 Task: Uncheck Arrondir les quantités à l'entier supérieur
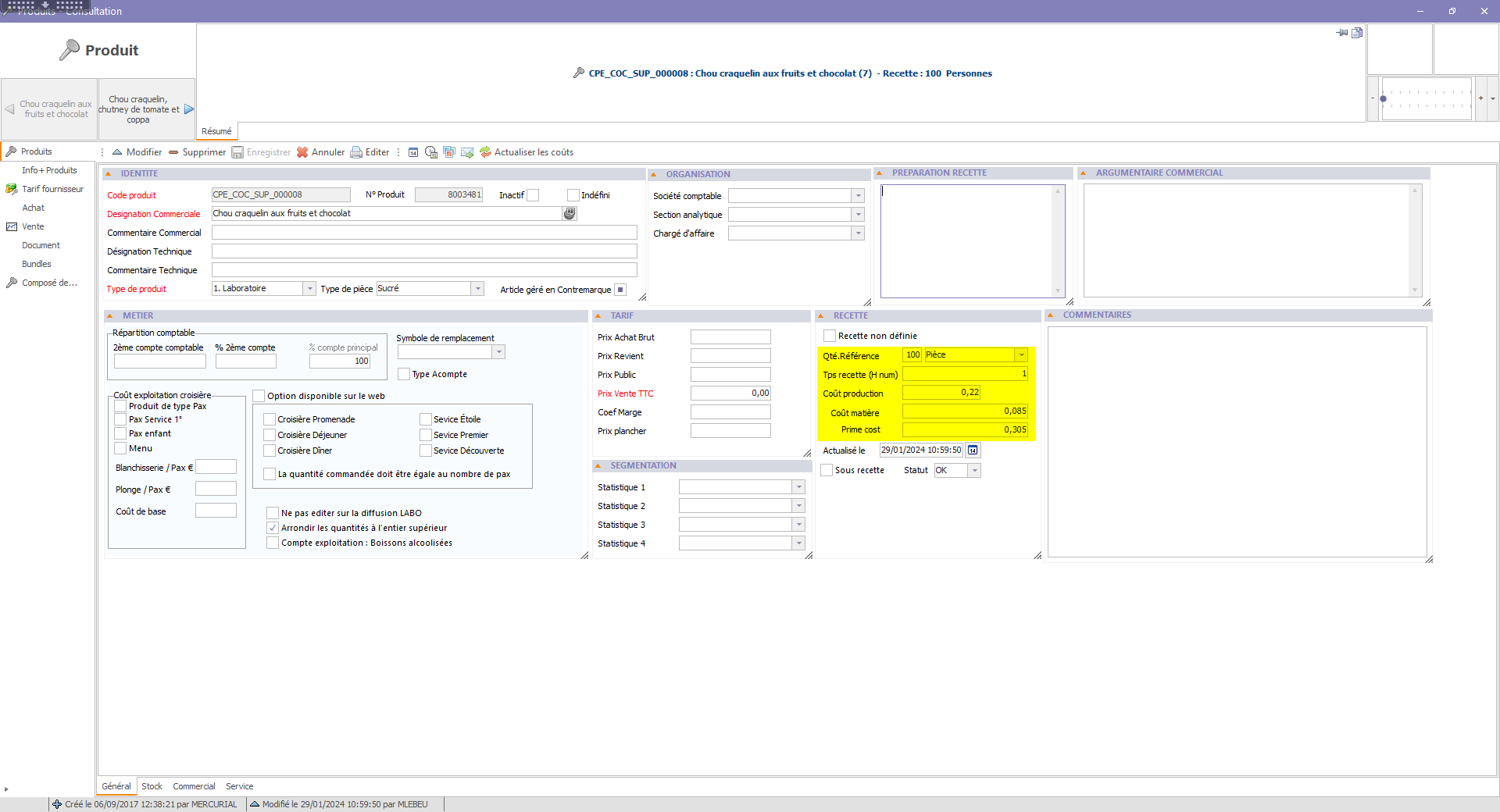(273, 528)
